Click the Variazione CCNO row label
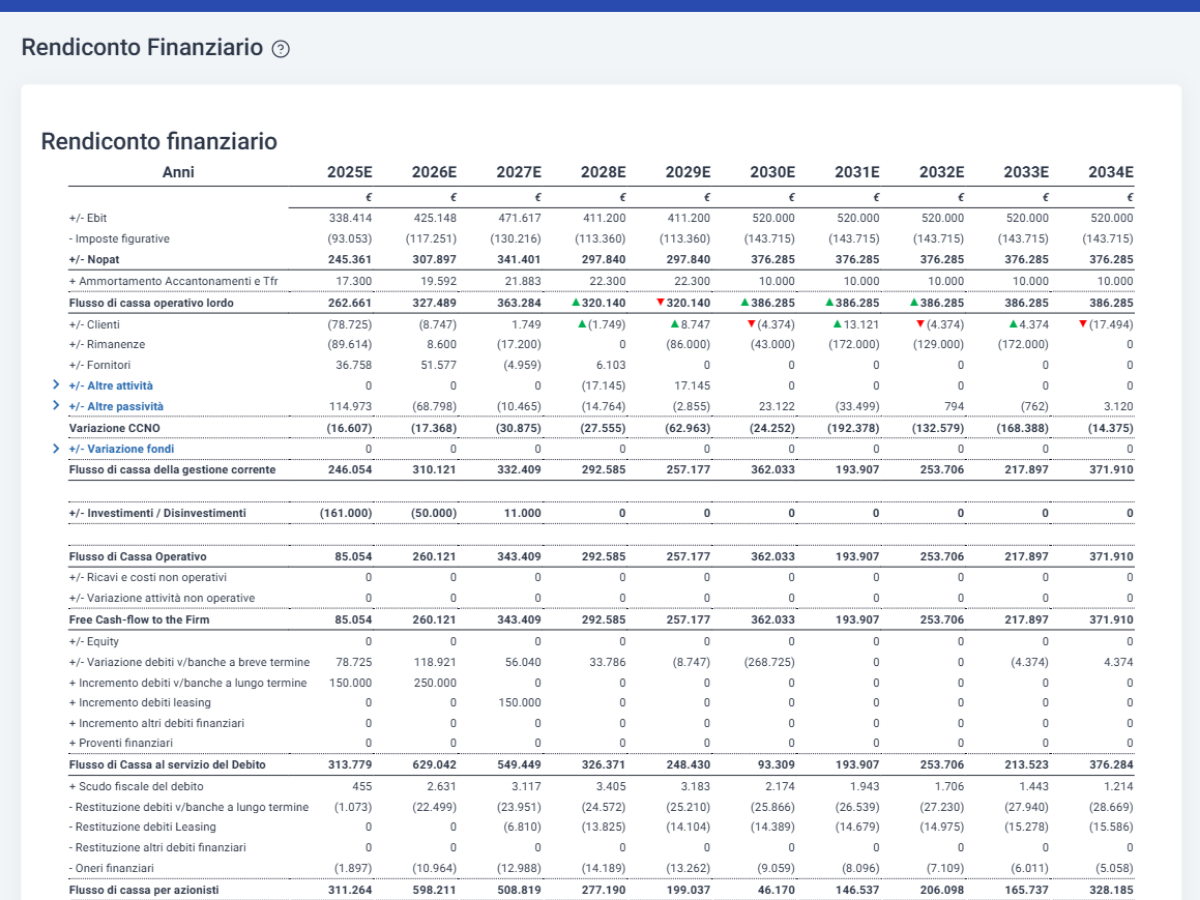1200x900 pixels. pyautogui.click(x=113, y=427)
